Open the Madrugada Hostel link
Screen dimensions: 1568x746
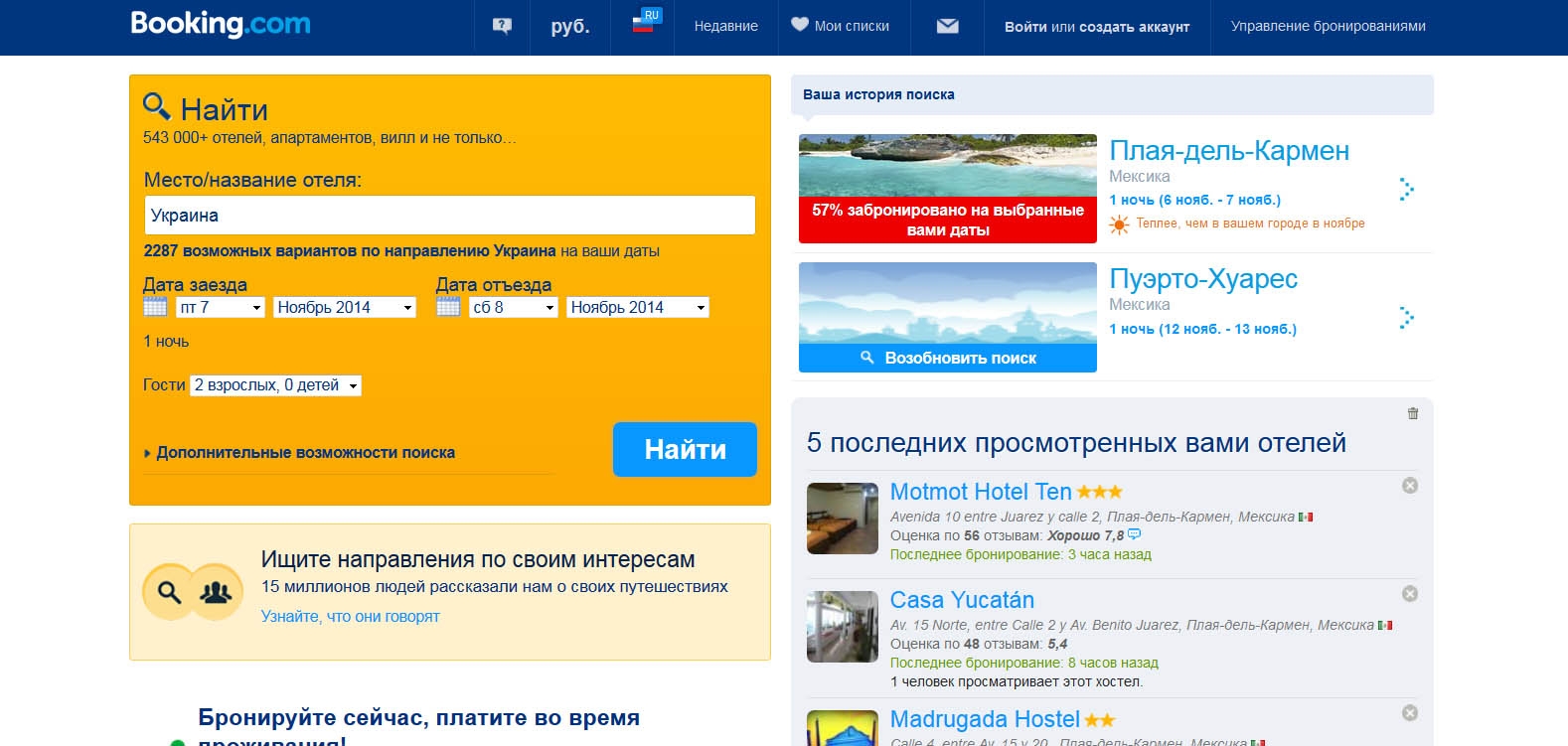(x=985, y=719)
